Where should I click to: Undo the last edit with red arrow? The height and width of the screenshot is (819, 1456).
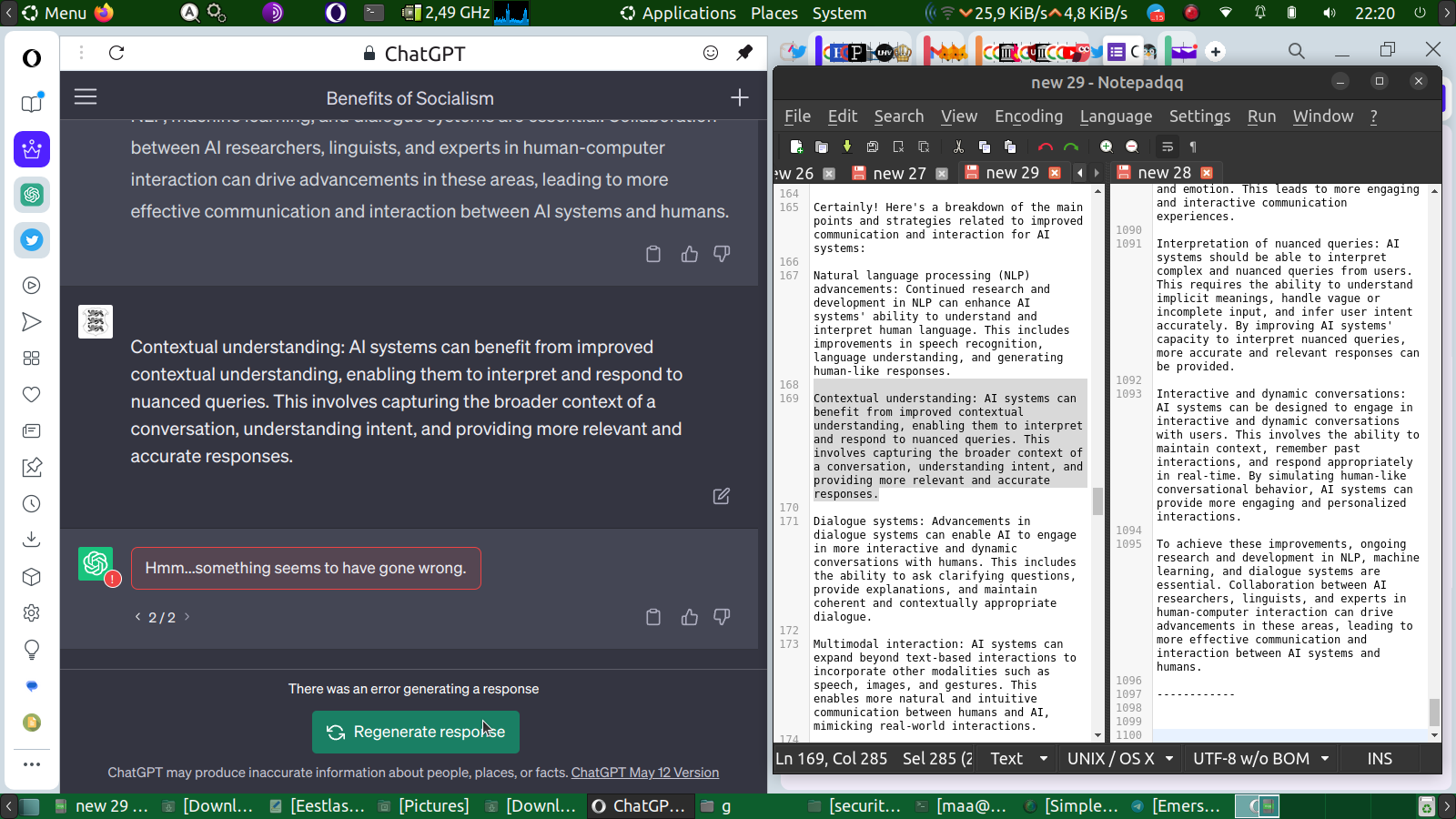tap(1046, 147)
